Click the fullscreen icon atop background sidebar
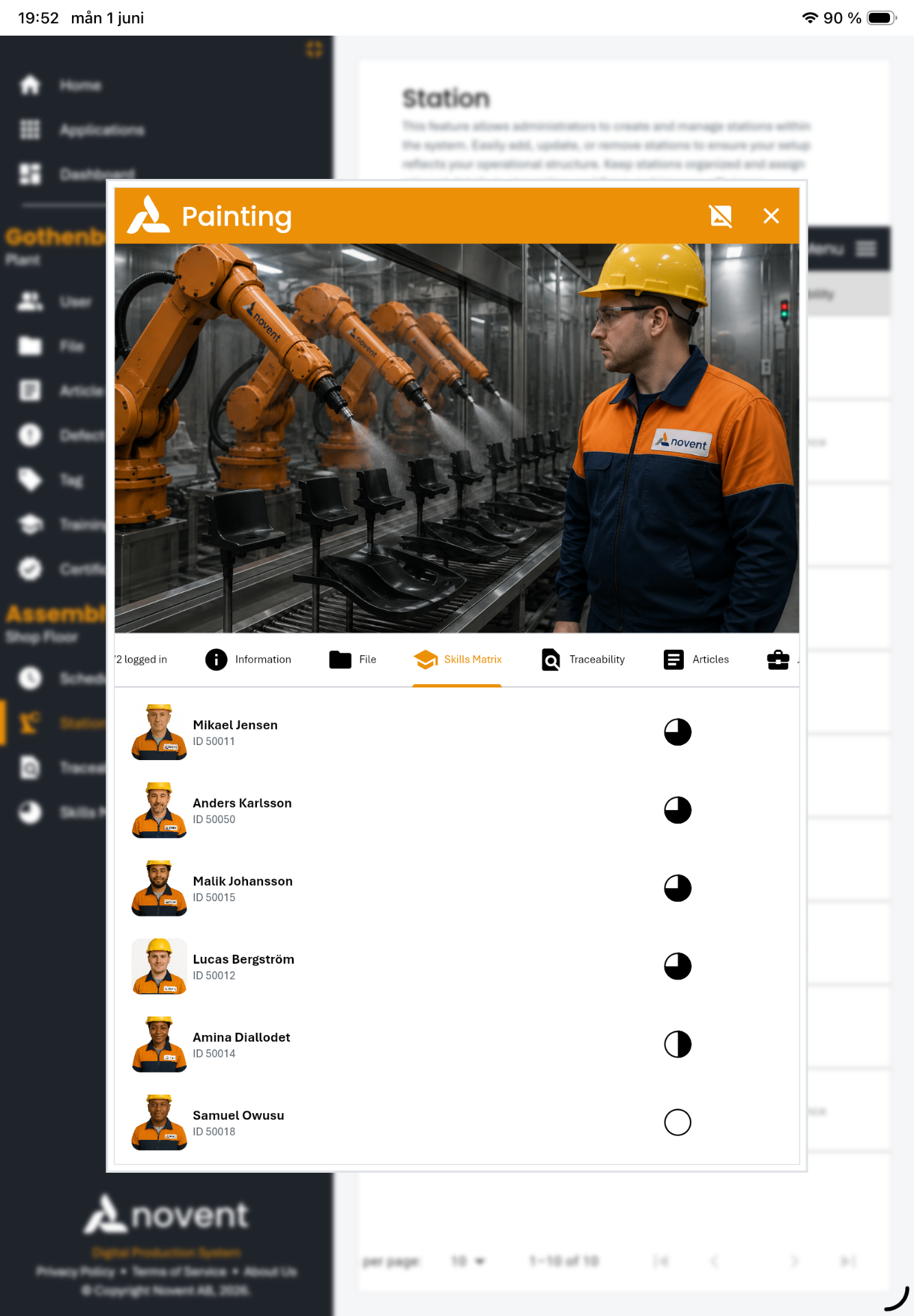This screenshot has width=914, height=1316. point(314,49)
